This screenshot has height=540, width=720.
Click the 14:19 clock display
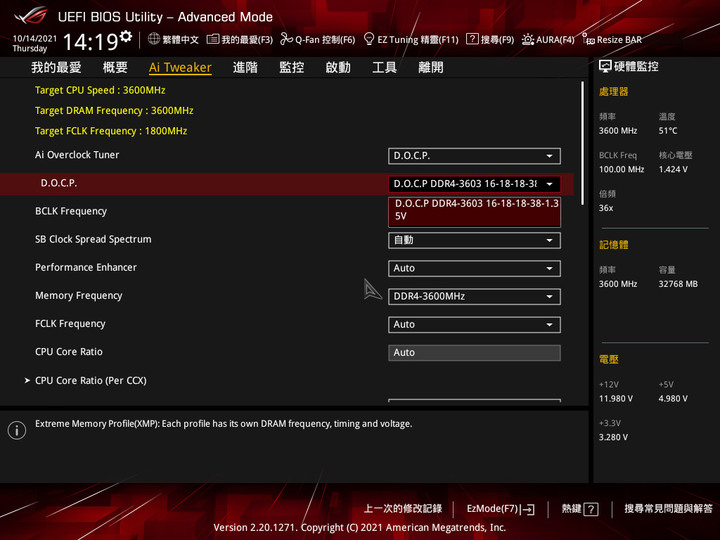point(90,42)
